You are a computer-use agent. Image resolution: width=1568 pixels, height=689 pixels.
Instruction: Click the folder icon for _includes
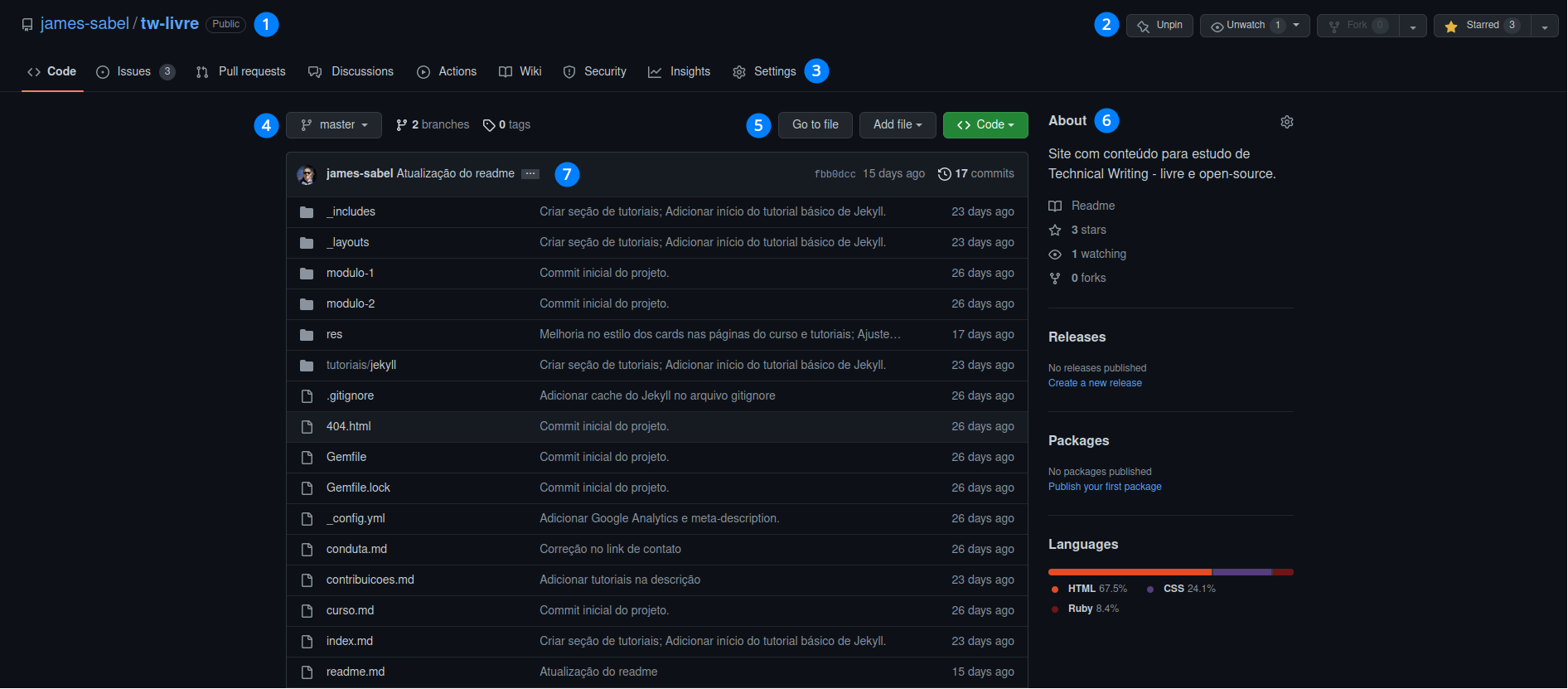(x=307, y=212)
